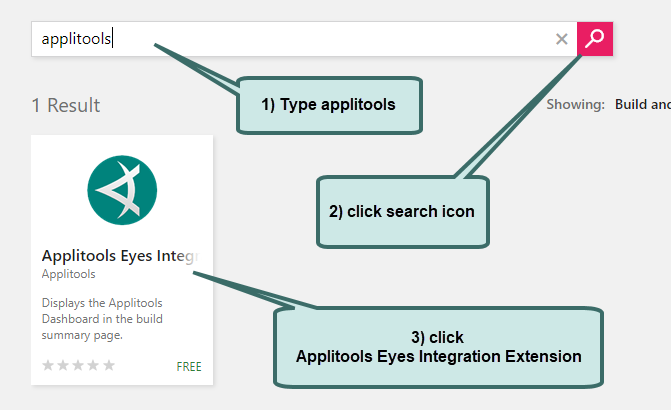Click the first rating star
The height and width of the screenshot is (410, 671).
49,366
